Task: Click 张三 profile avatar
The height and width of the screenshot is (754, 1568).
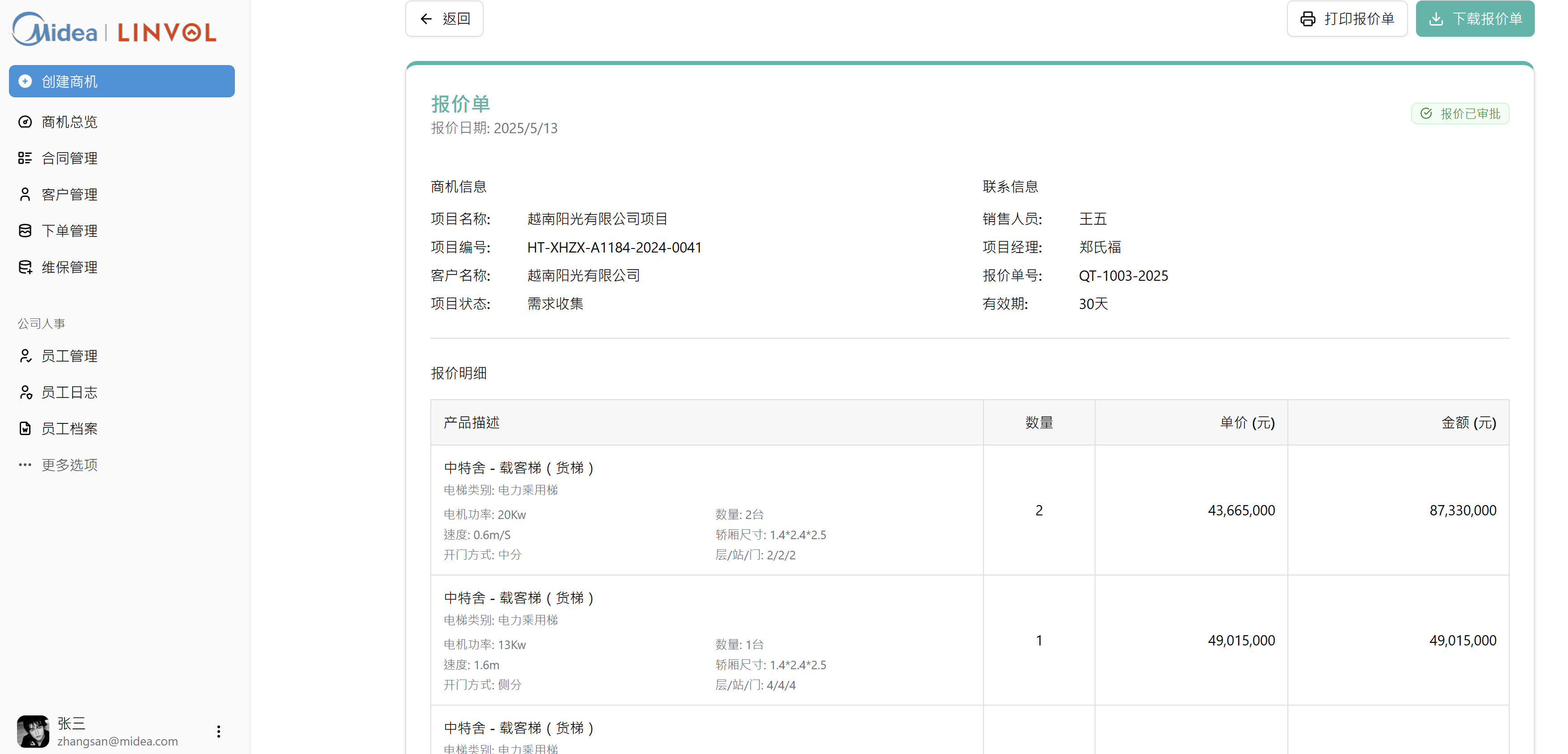Action: [x=33, y=731]
